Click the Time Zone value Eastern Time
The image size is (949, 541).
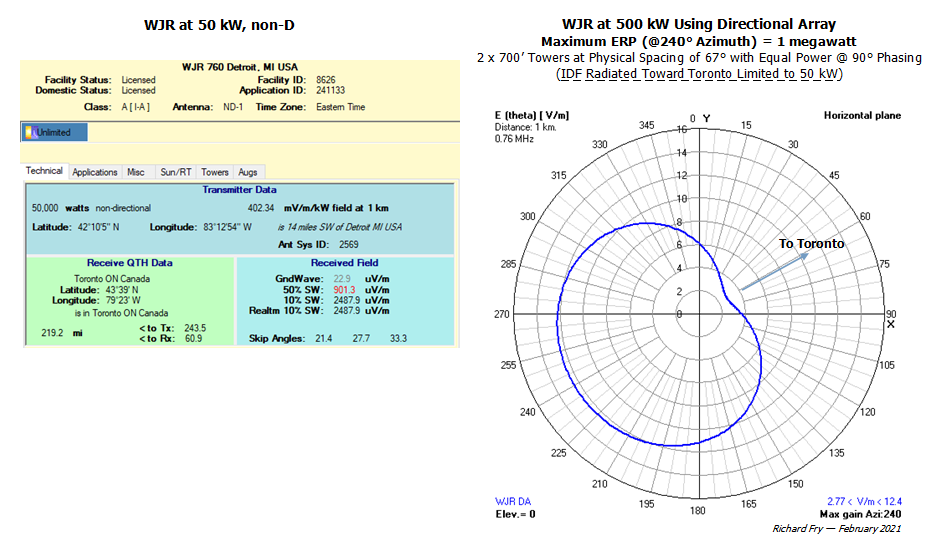[x=340, y=107]
